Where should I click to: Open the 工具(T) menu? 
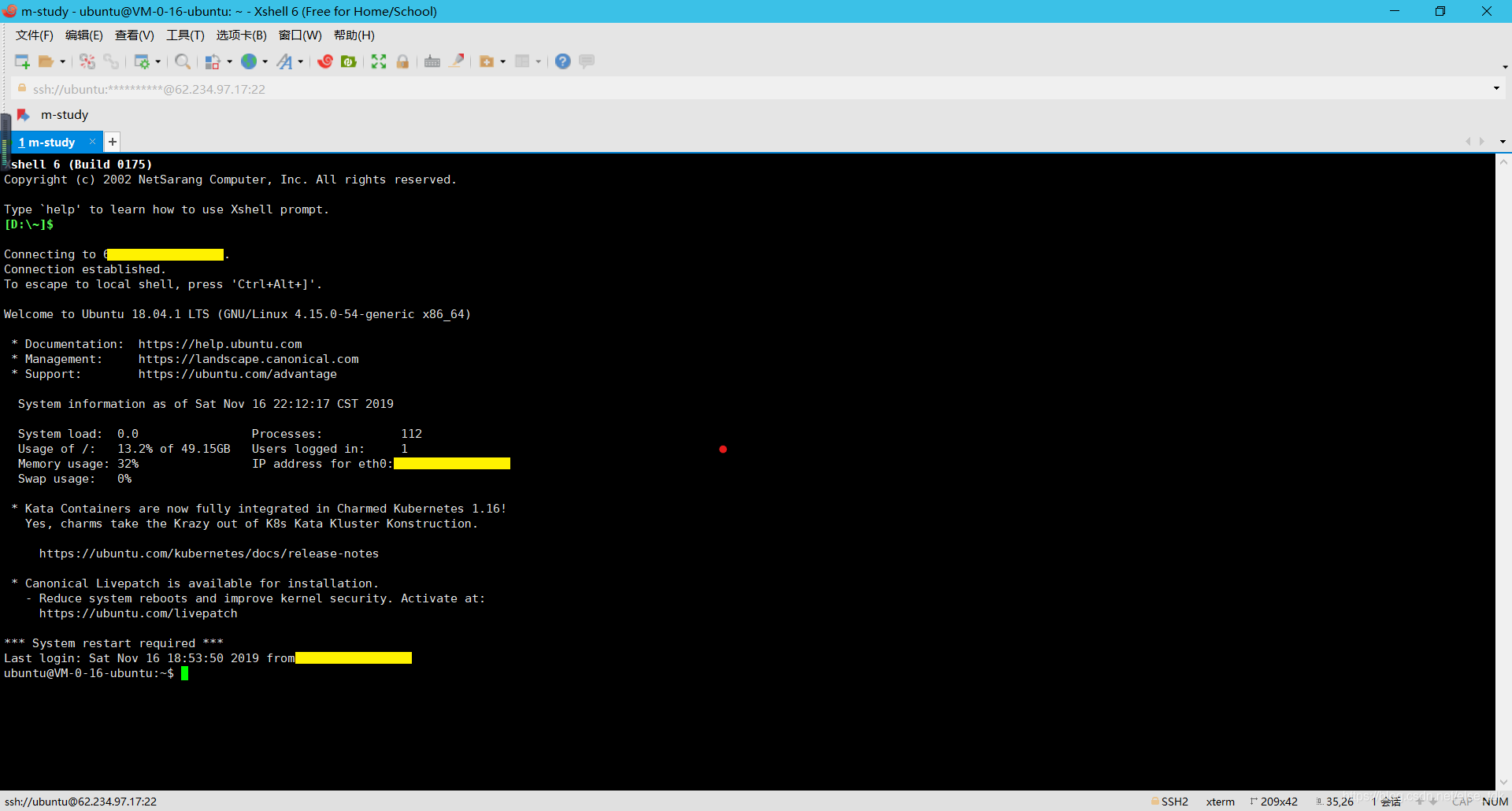[185, 35]
